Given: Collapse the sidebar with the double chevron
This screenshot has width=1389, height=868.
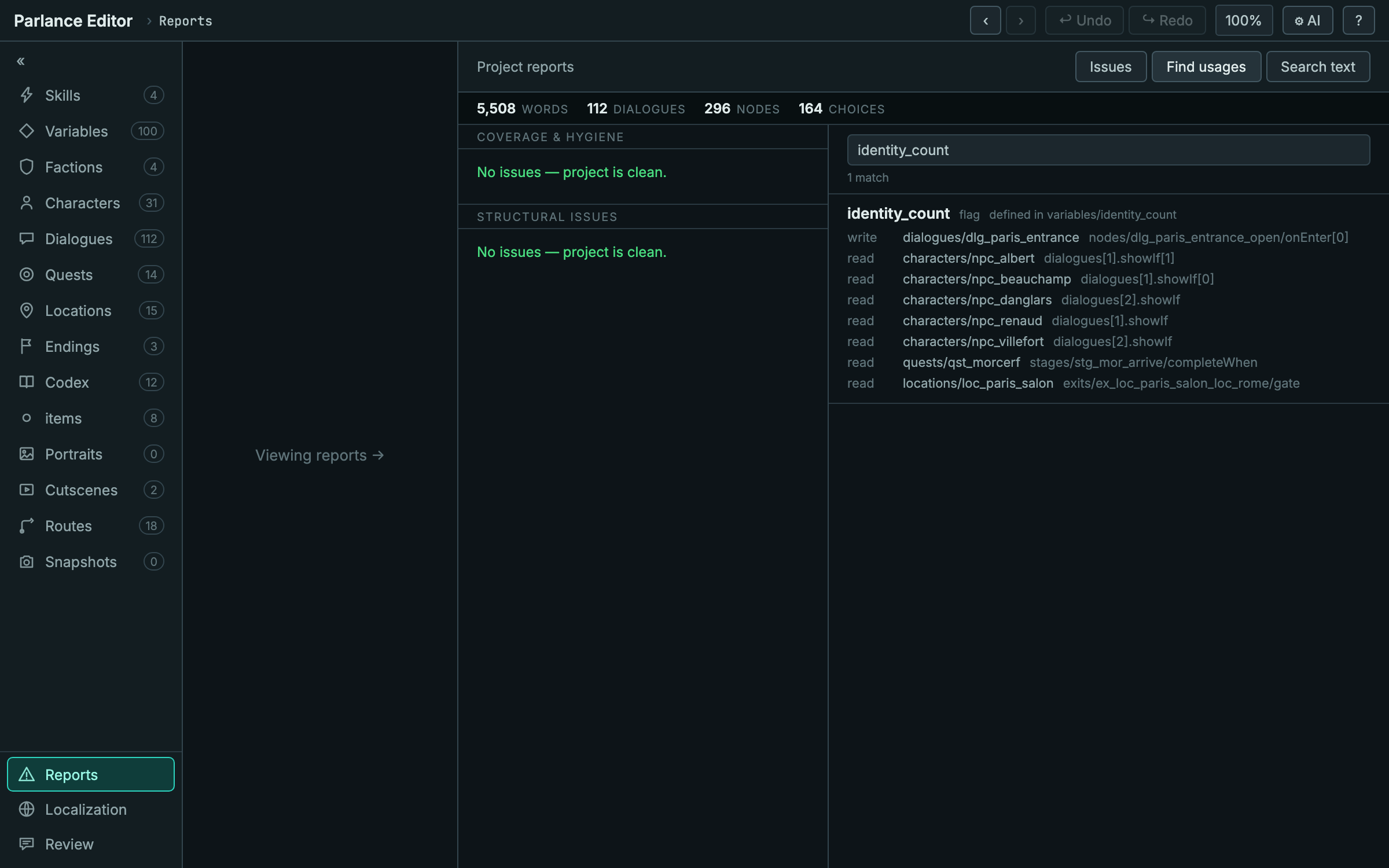Looking at the screenshot, I should click(21, 61).
